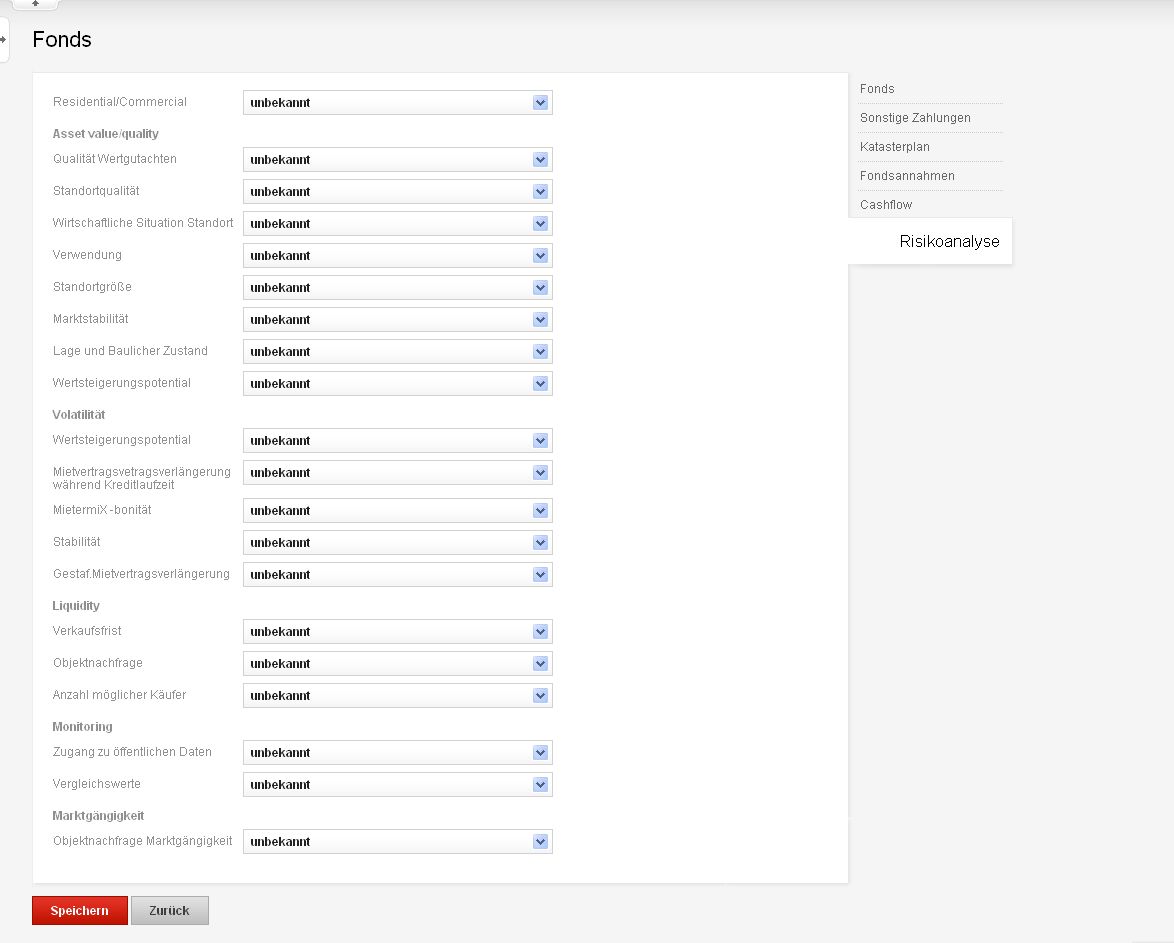Expand the Vergleichswerte dropdown

tap(398, 785)
